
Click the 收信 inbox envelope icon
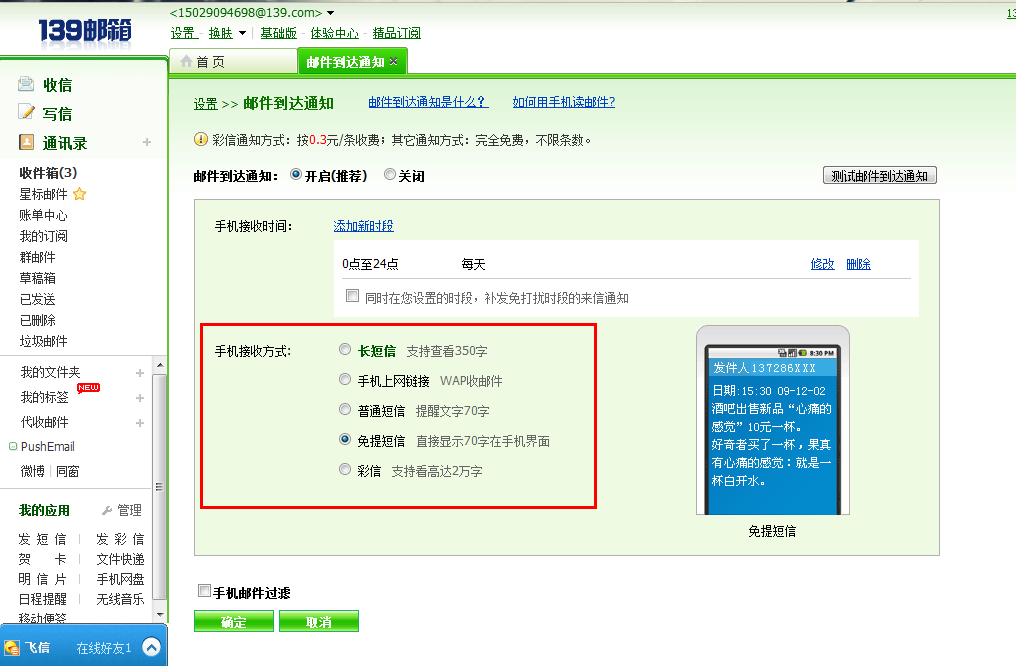(26, 84)
